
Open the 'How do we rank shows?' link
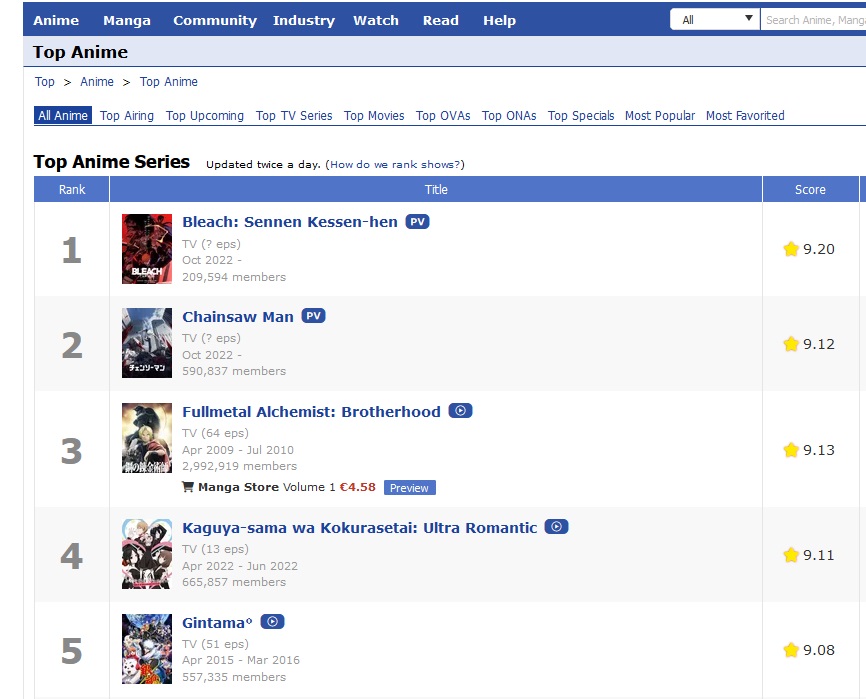coord(395,165)
